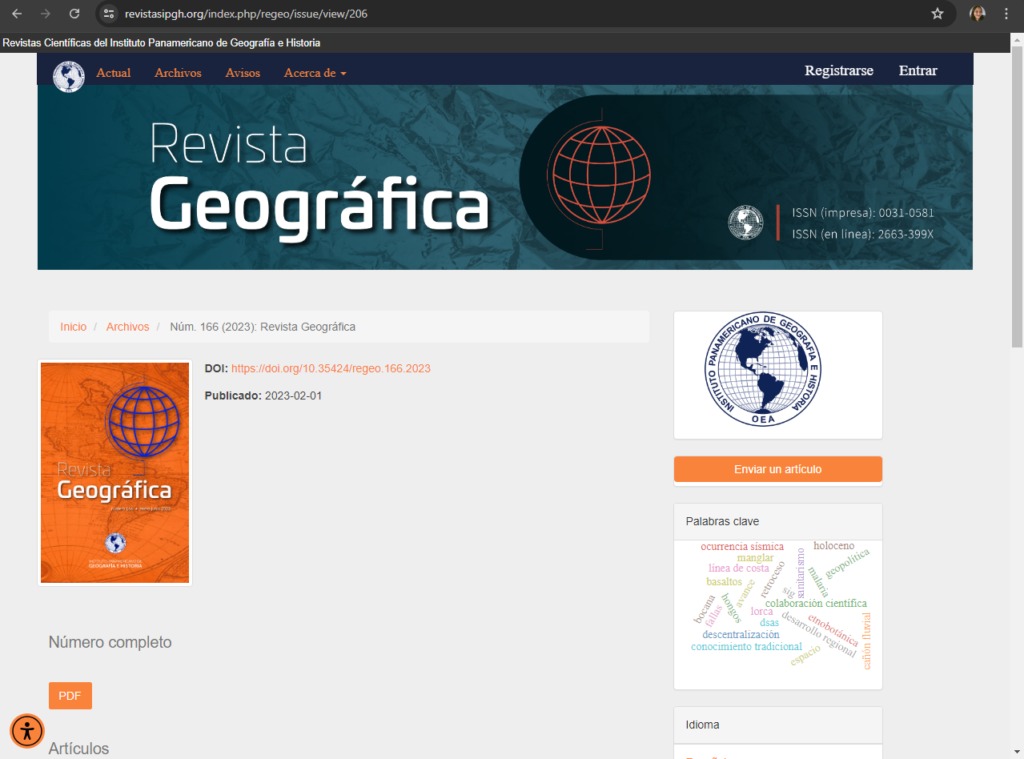Click the Revista Geográfica header banner
Image resolution: width=1024 pixels, height=759 pixels.
505,177
